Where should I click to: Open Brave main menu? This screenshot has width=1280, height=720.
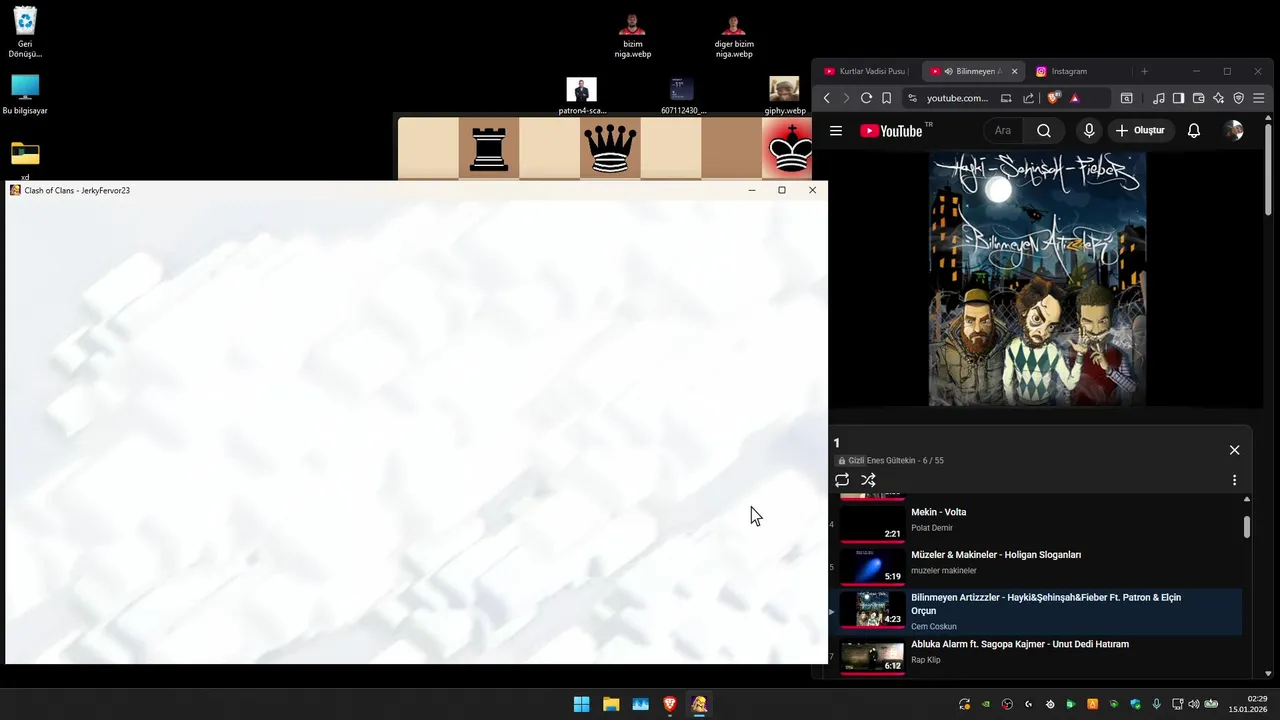click(1260, 98)
